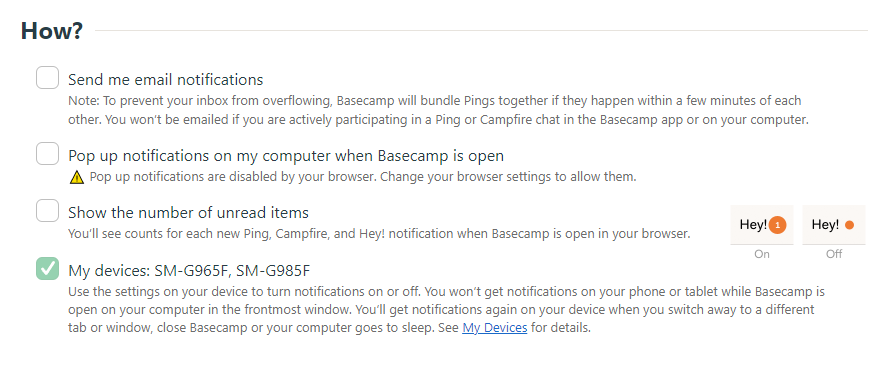The height and width of the screenshot is (371, 888).
Task: Check the unread items count checkbox
Action: click(x=48, y=211)
